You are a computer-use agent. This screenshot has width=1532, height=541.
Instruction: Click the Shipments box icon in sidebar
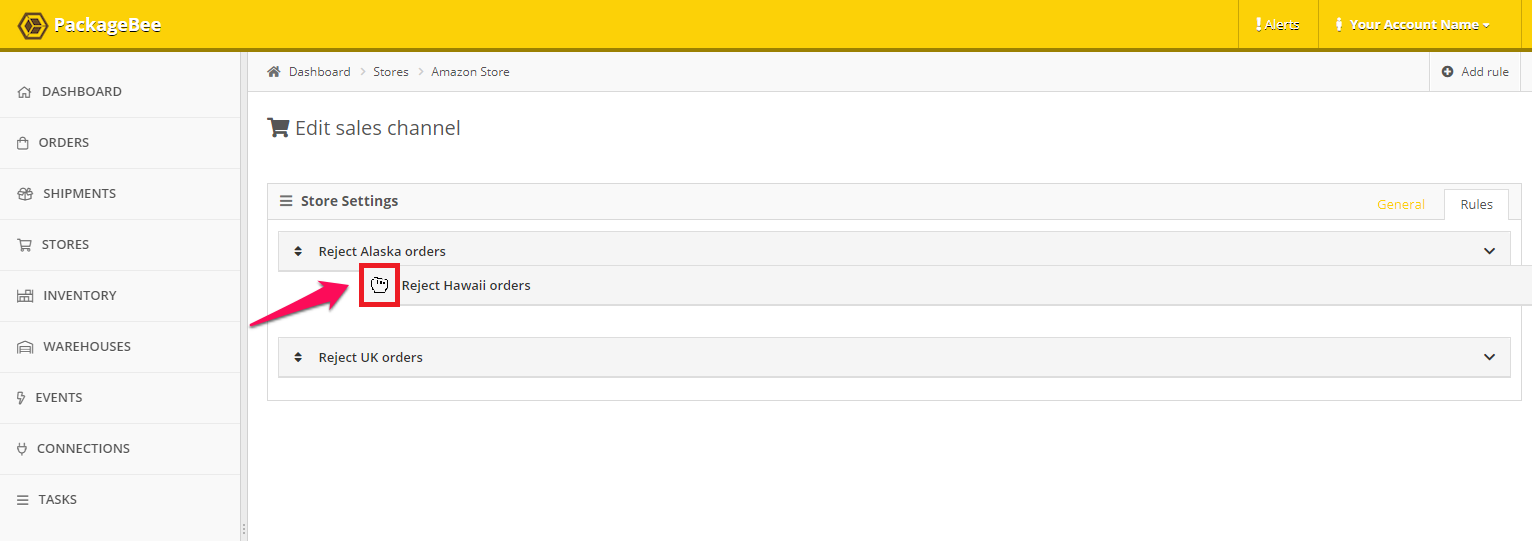pos(26,194)
